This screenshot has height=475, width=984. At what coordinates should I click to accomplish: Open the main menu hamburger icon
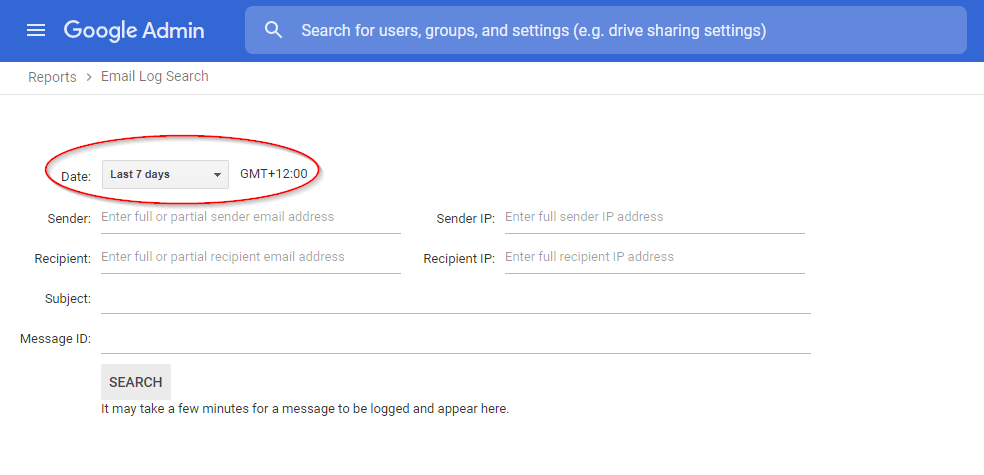point(36,30)
